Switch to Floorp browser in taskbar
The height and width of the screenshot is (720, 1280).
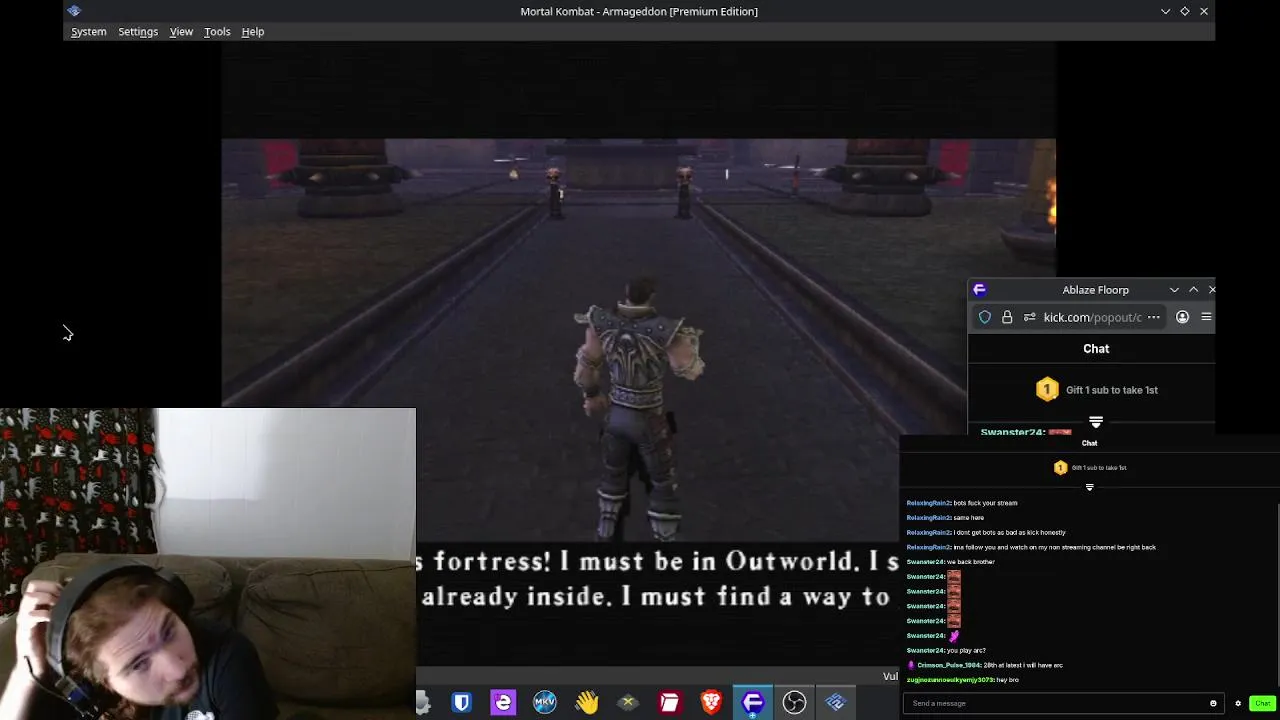pyautogui.click(x=753, y=703)
